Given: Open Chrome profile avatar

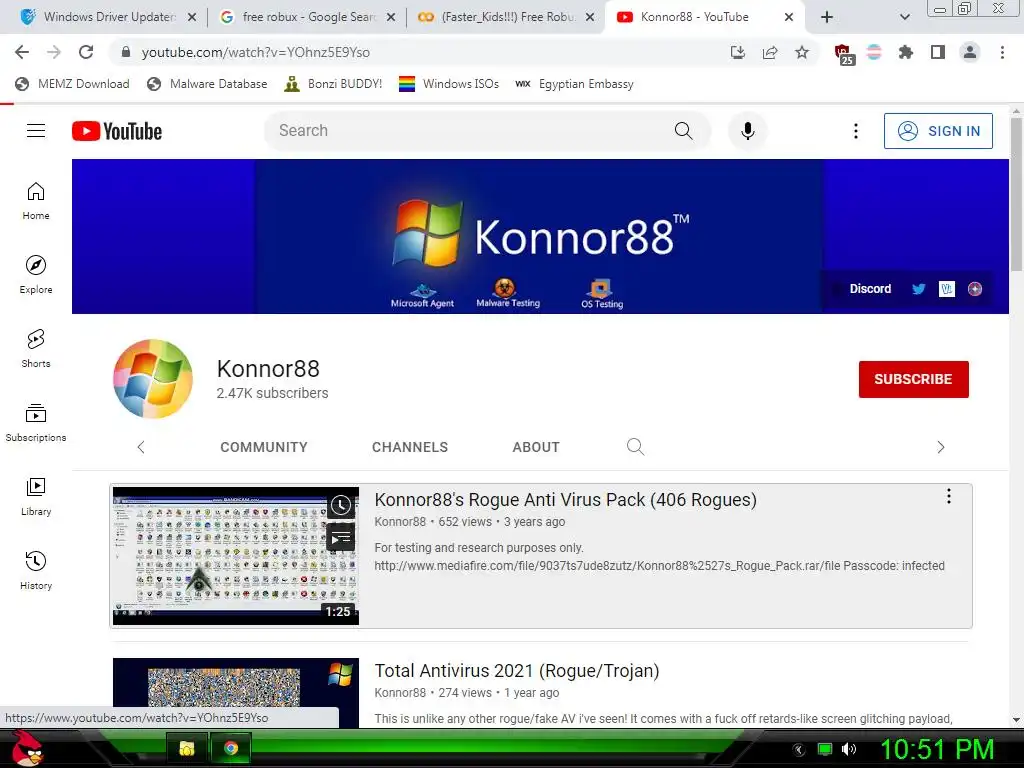Looking at the screenshot, I should coord(970,52).
